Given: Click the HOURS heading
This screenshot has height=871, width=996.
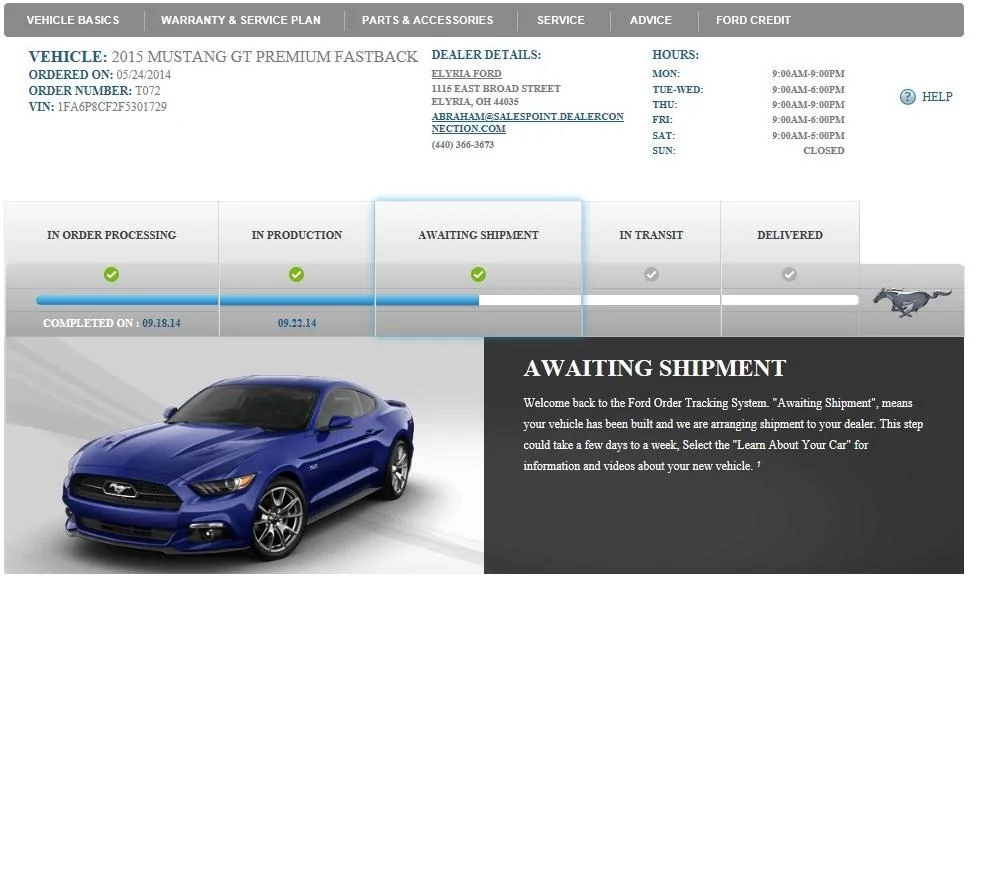Looking at the screenshot, I should [675, 55].
